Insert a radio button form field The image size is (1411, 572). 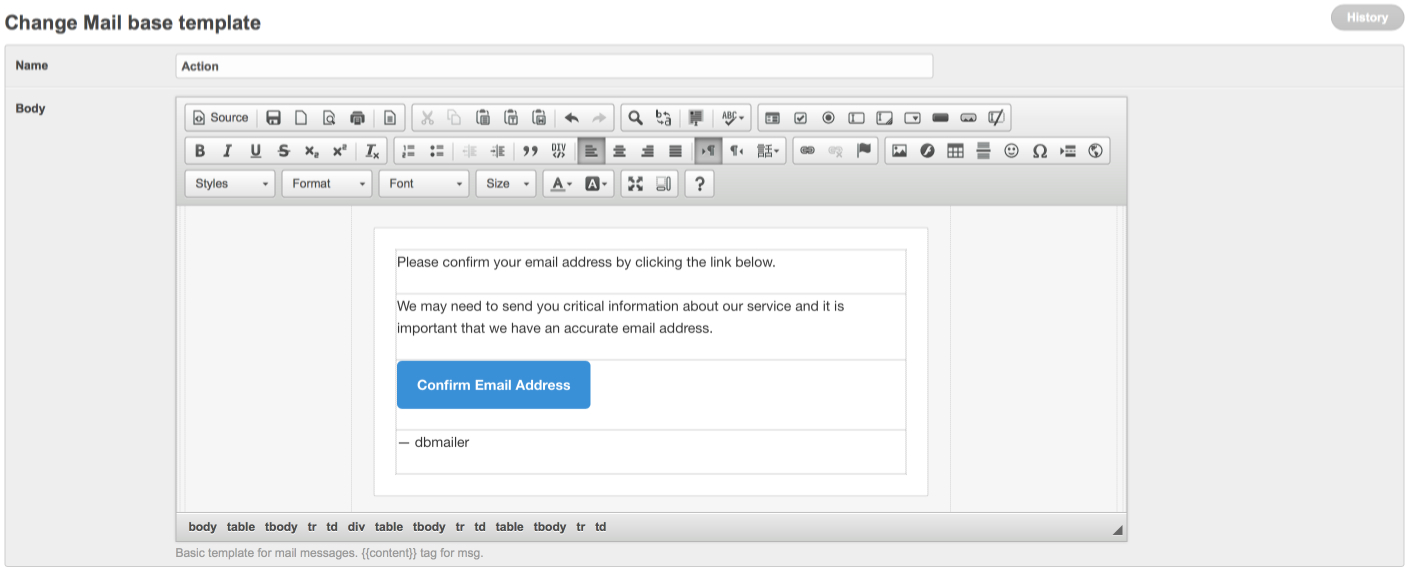(x=828, y=118)
